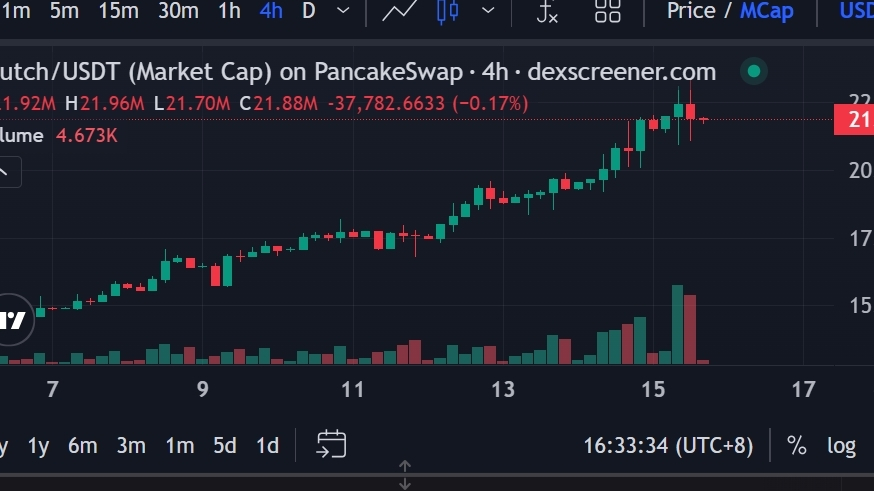Image resolution: width=874 pixels, height=491 pixels.
Task: Select the 1m timeframe at top
Action: click(x=16, y=11)
